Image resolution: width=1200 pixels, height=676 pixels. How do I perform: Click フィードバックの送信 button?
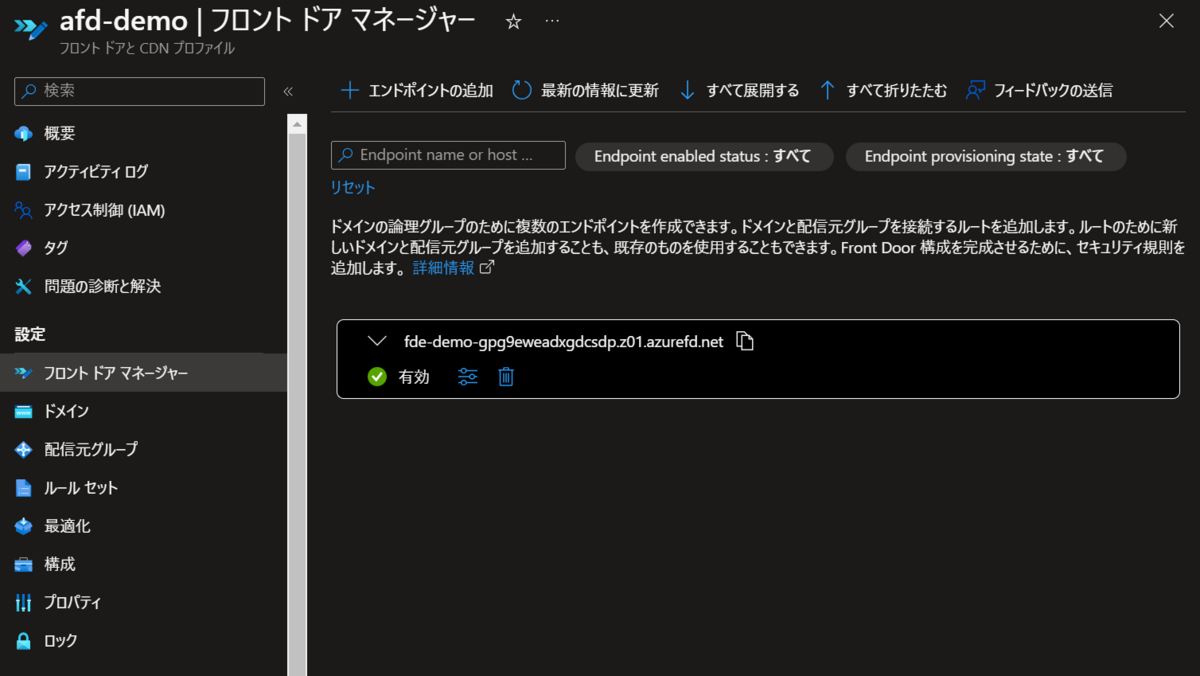coord(1039,91)
